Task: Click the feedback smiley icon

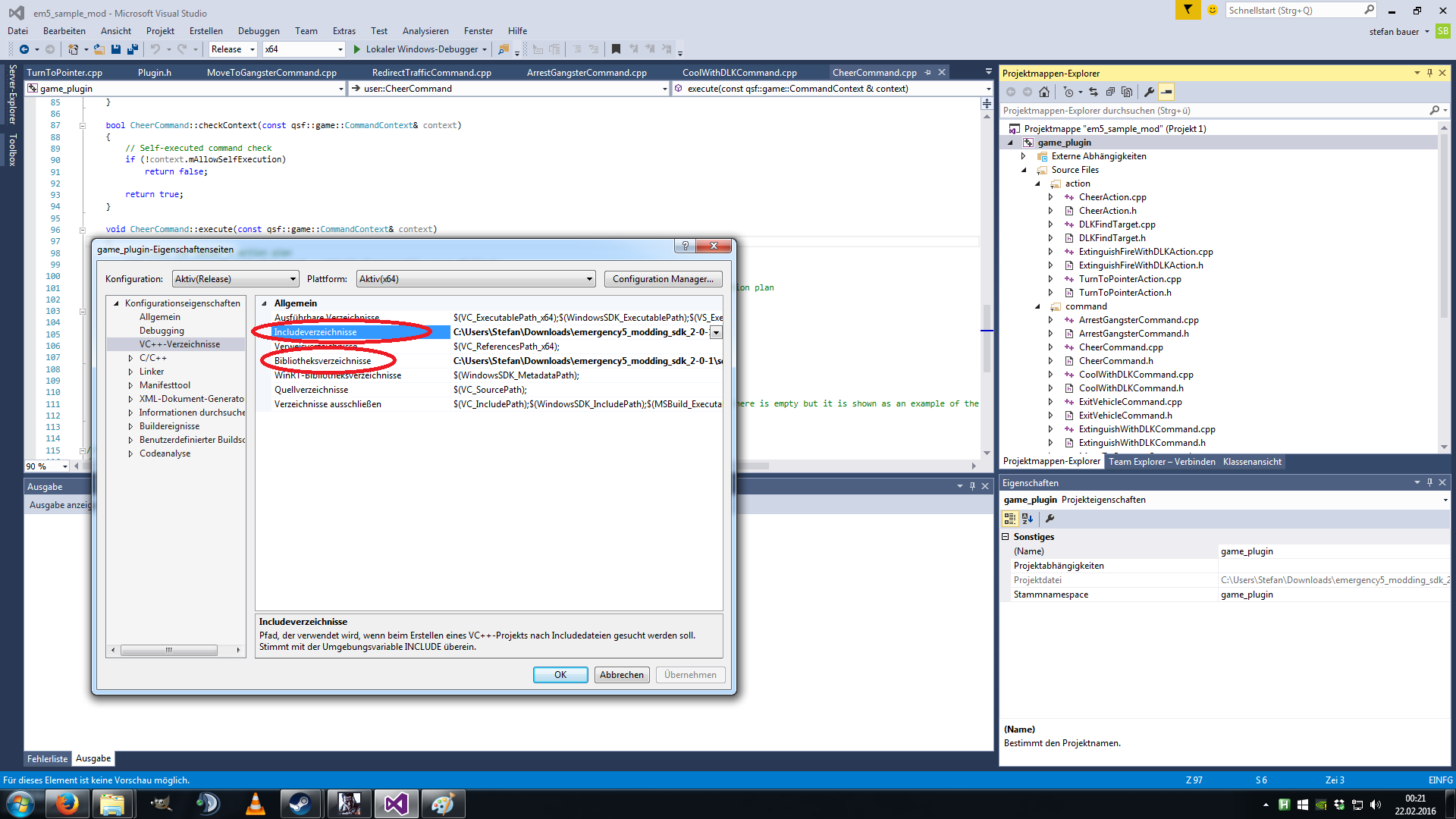Action: [x=1213, y=10]
